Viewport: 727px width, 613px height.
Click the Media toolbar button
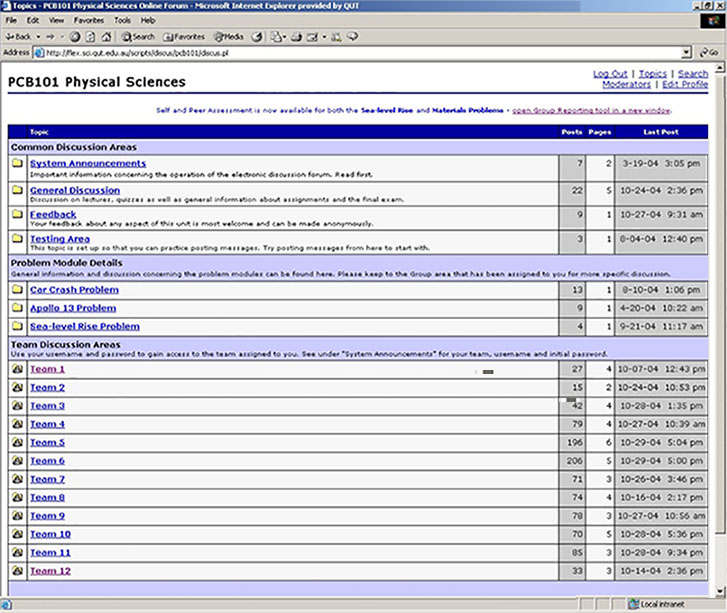click(226, 36)
